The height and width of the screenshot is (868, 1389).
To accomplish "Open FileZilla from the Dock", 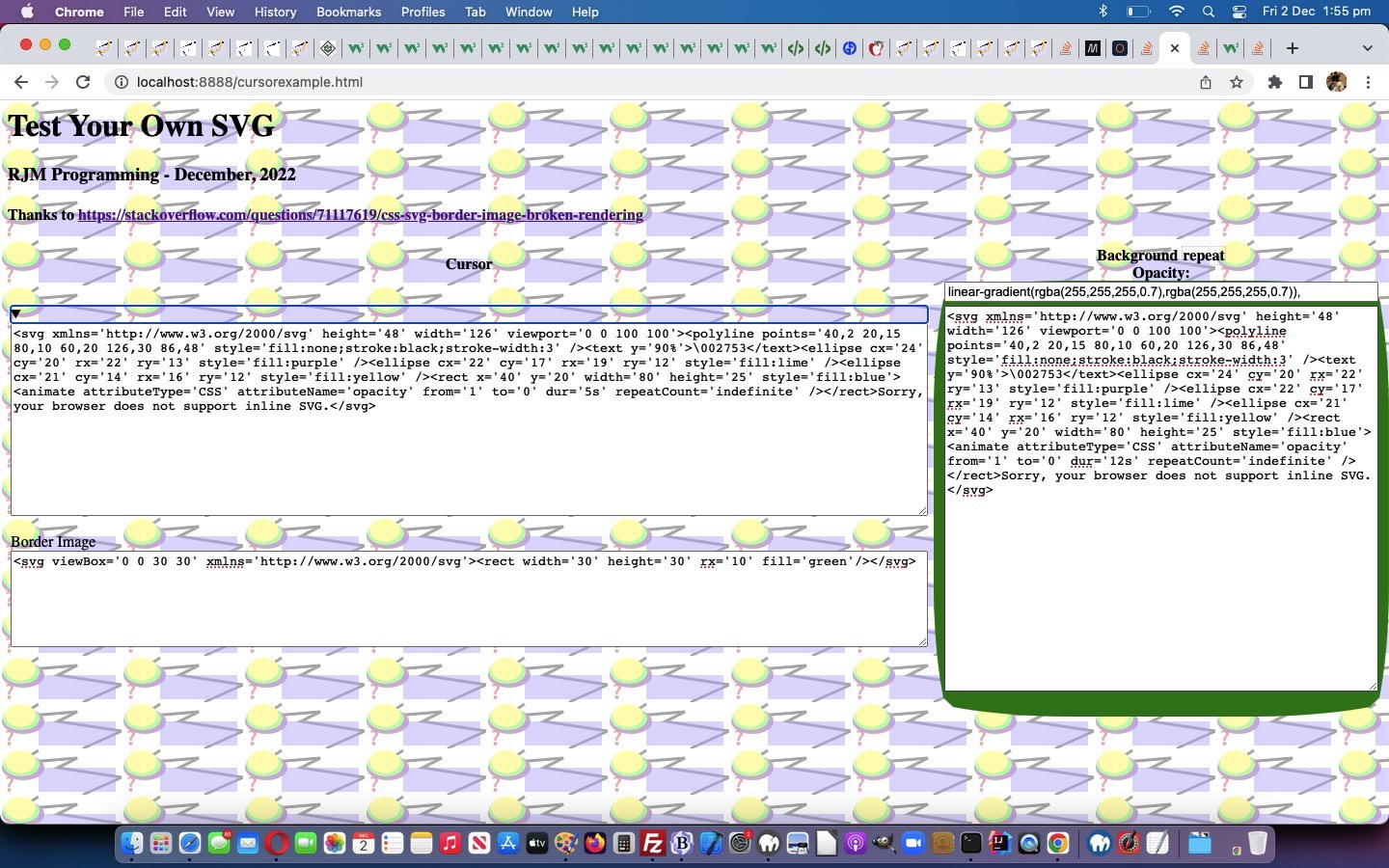I will 653,844.
